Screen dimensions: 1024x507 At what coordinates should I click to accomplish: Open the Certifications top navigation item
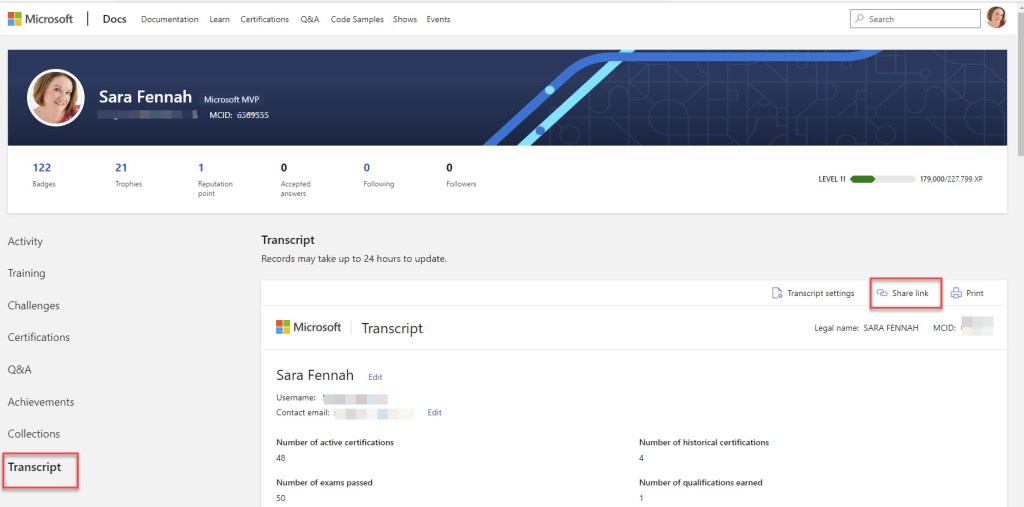[x=264, y=19]
